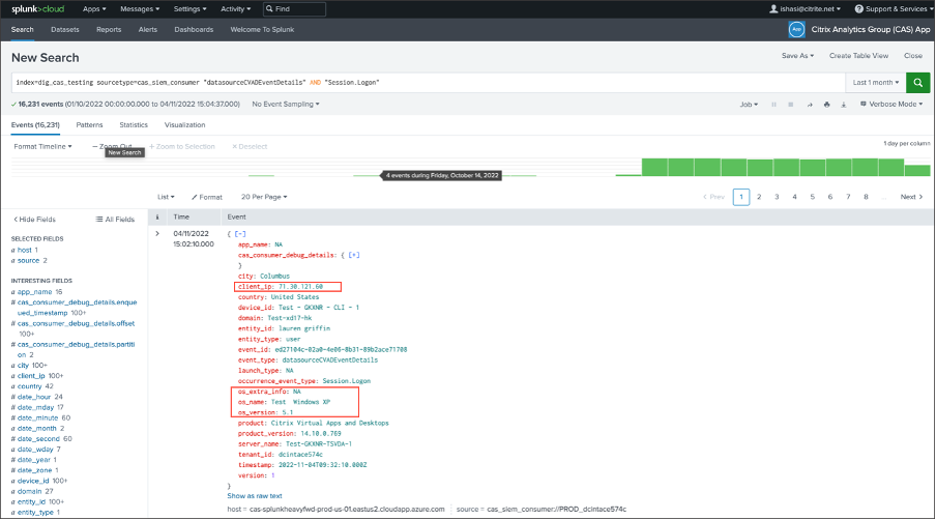Run search with the green magnifier button
Image resolution: width=936 pixels, height=520 pixels.
click(x=917, y=83)
